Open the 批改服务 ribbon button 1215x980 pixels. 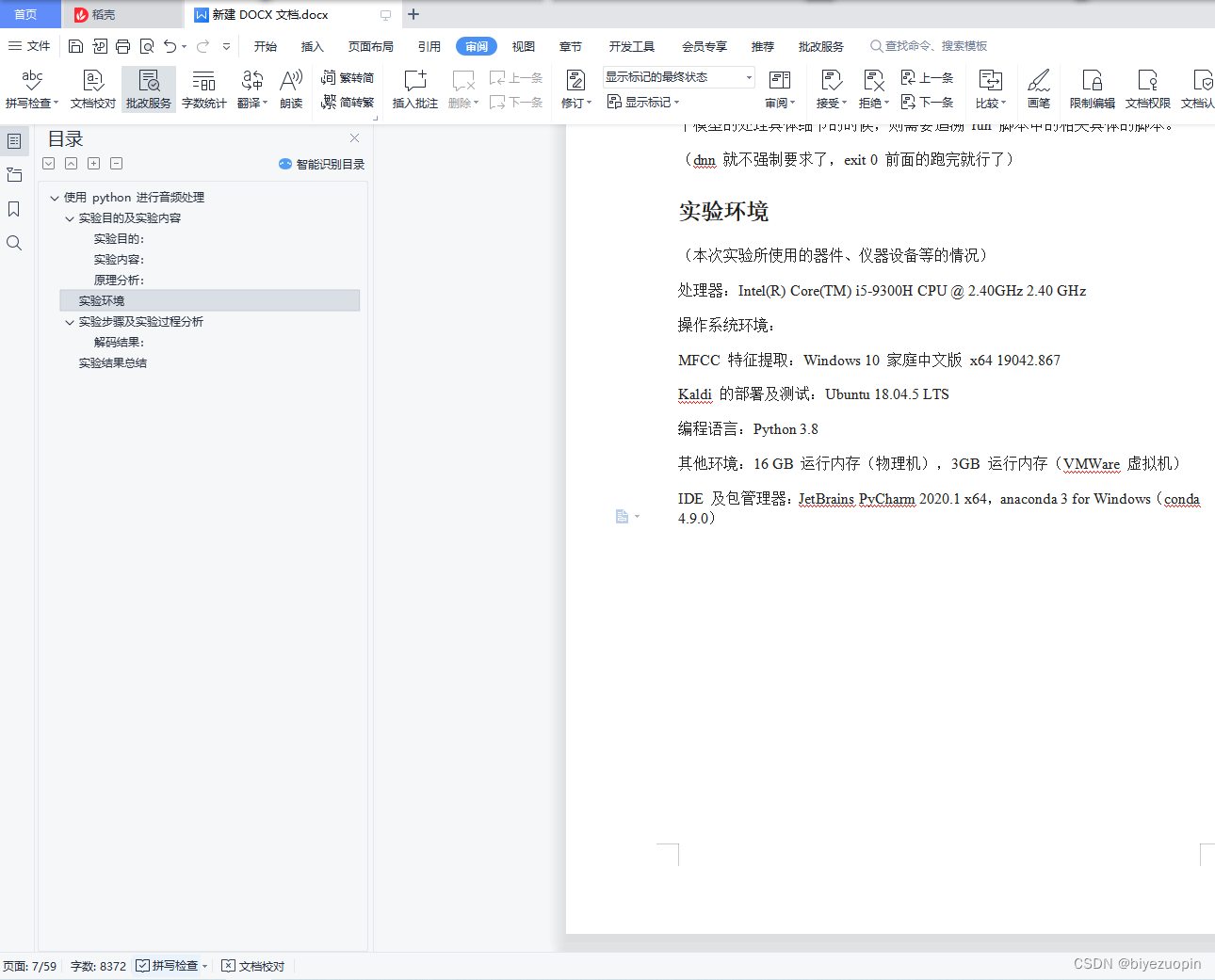(x=148, y=89)
